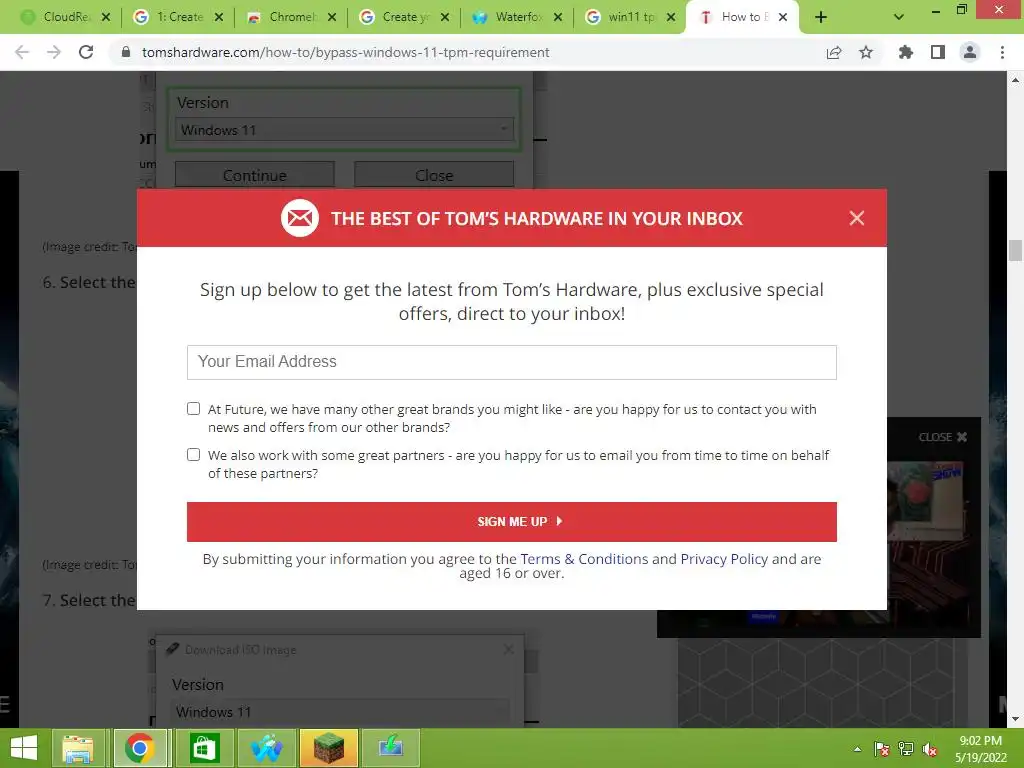The image size is (1024, 768).
Task: Toggle the Chrome side panel icon
Action: [938, 52]
